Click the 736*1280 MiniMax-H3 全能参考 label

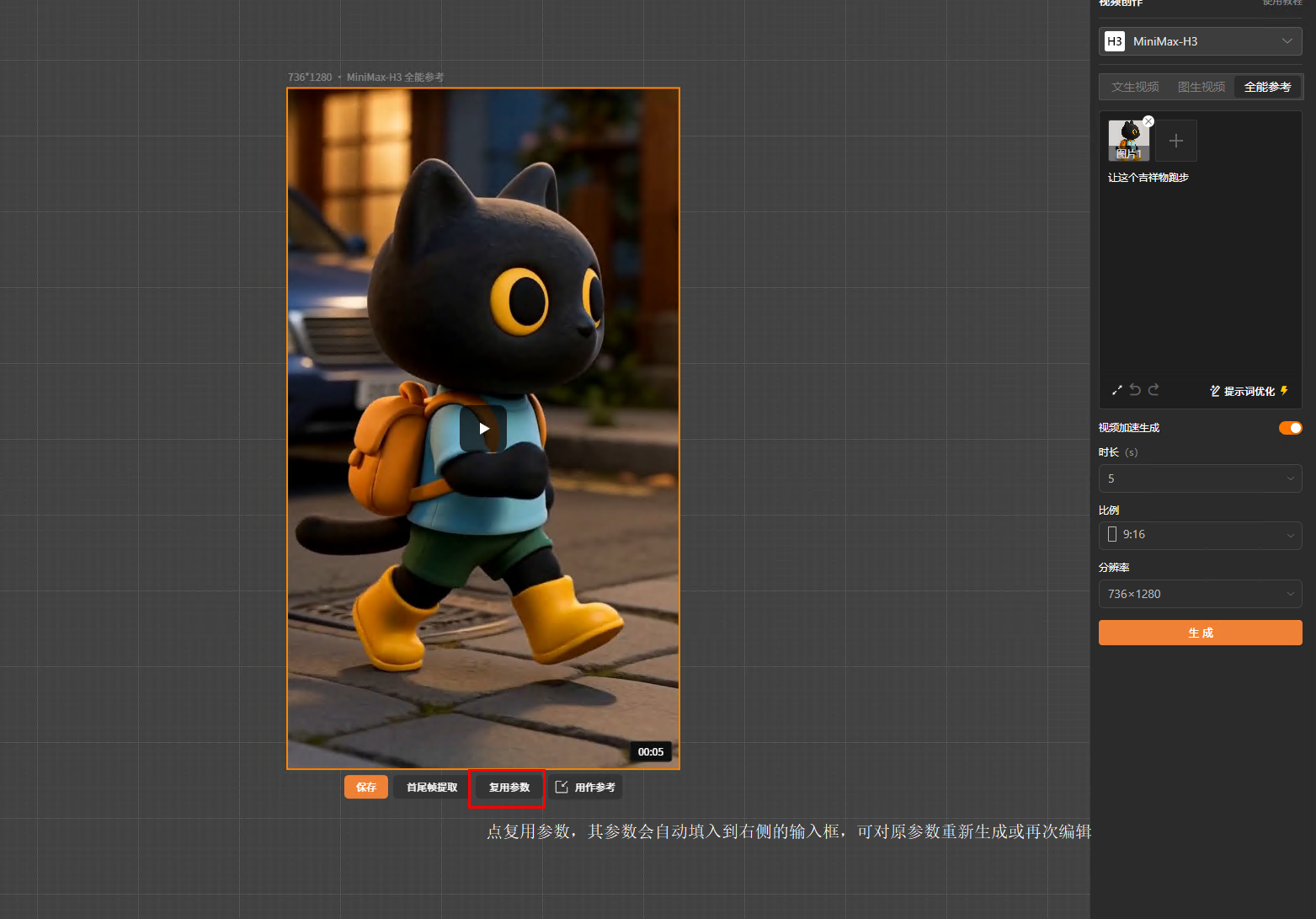click(x=366, y=77)
